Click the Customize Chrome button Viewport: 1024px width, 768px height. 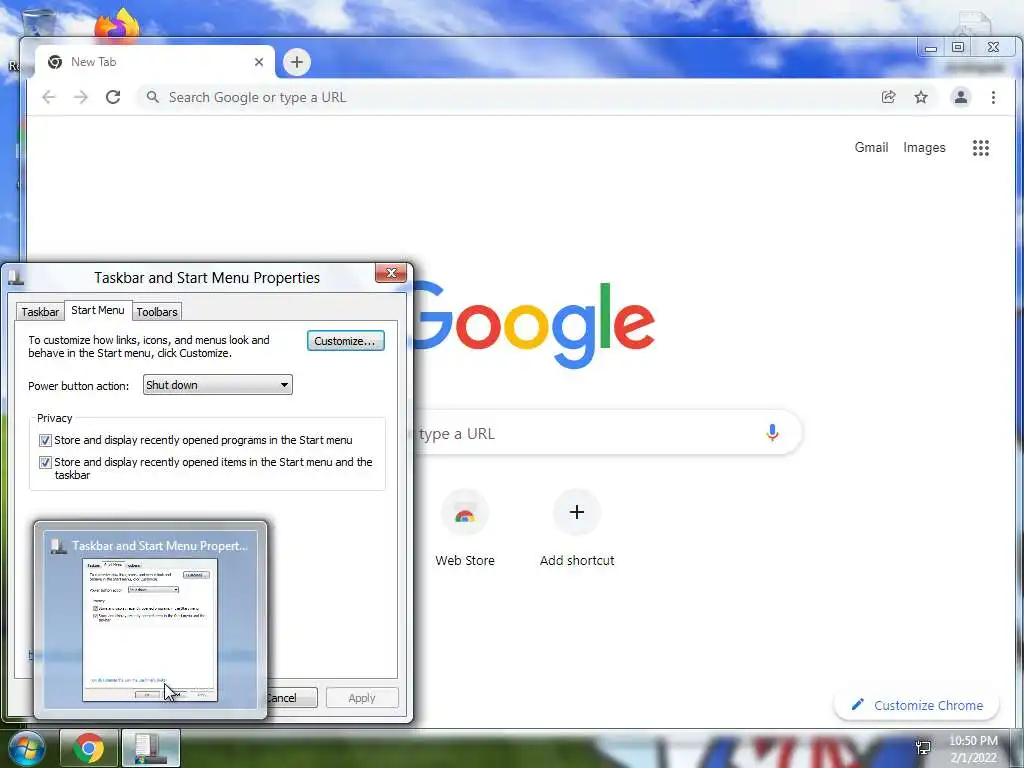(917, 705)
